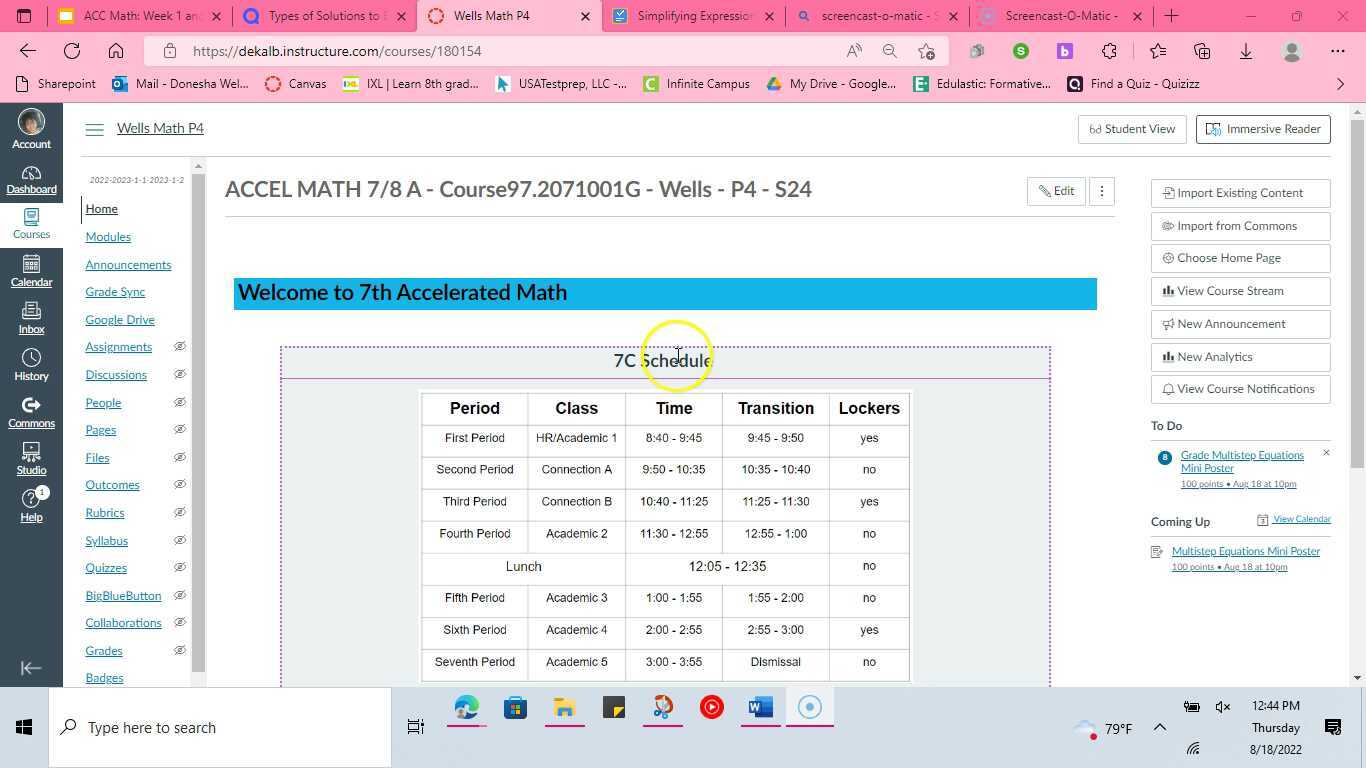The width and height of the screenshot is (1366, 768).
Task: Go to the Canvas Dashboard
Action: (x=31, y=180)
